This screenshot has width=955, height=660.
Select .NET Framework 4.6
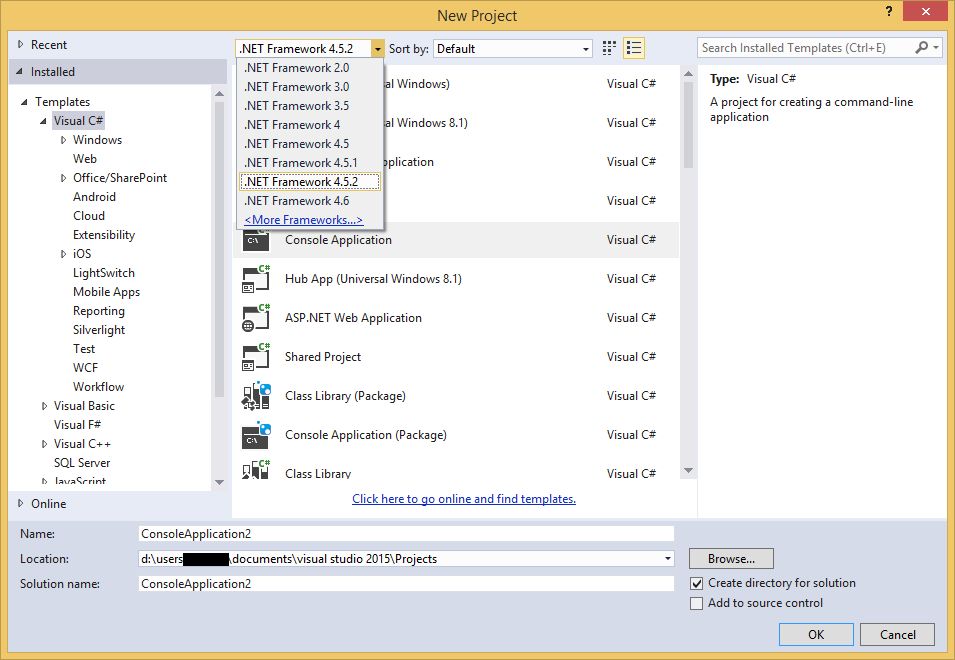(310, 200)
